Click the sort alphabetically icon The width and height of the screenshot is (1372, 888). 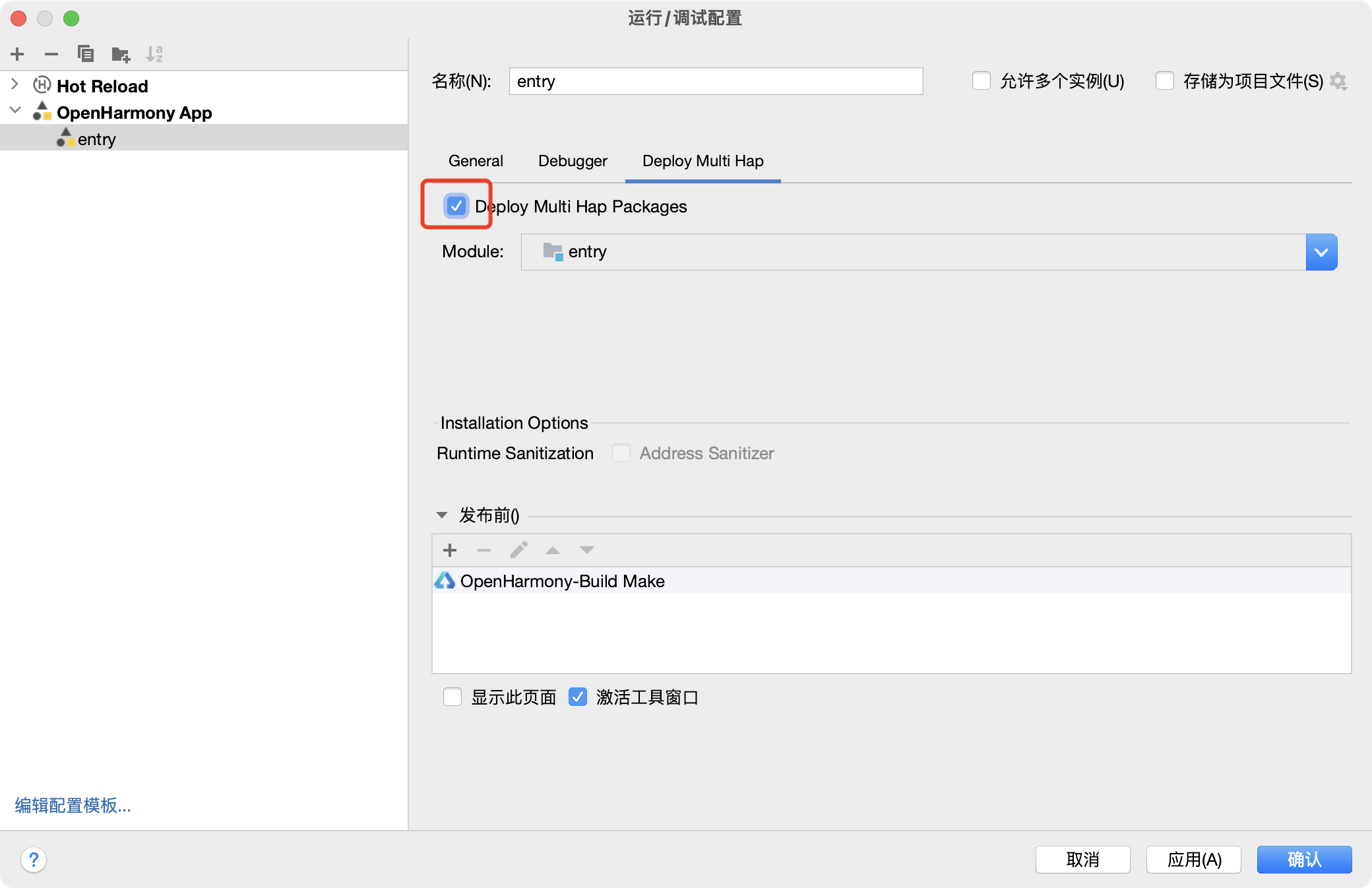click(154, 54)
